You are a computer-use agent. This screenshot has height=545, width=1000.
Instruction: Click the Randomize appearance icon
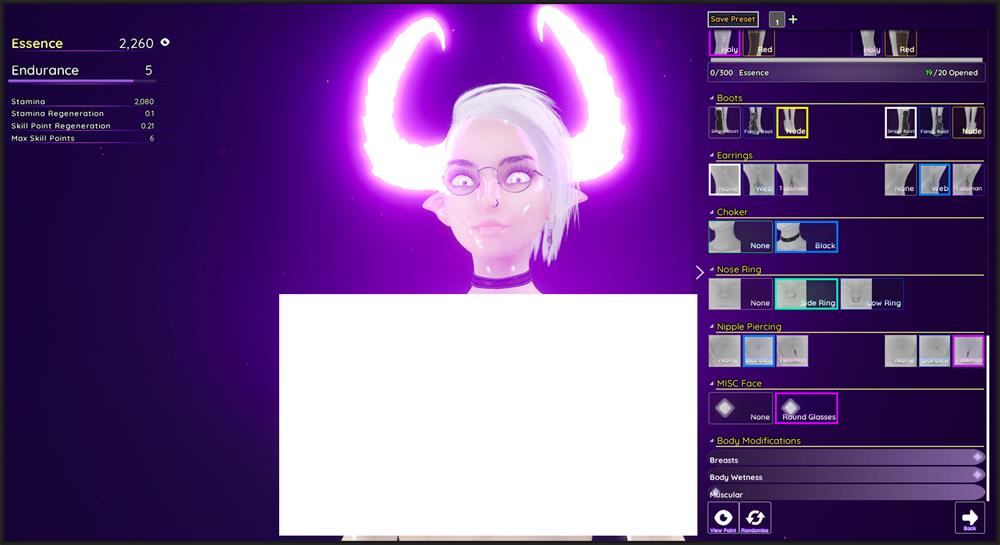(x=755, y=516)
